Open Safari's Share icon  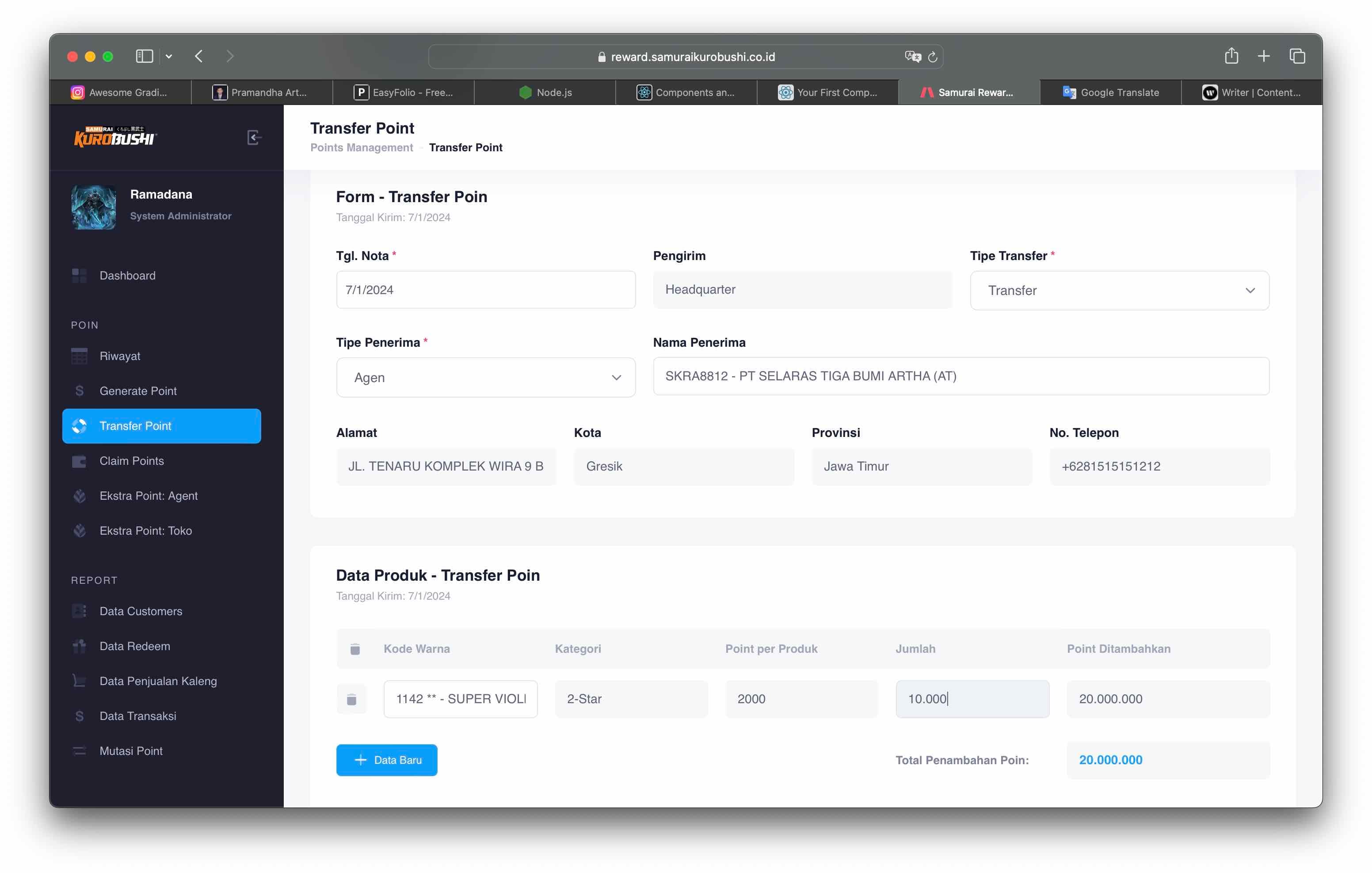pyautogui.click(x=1231, y=55)
